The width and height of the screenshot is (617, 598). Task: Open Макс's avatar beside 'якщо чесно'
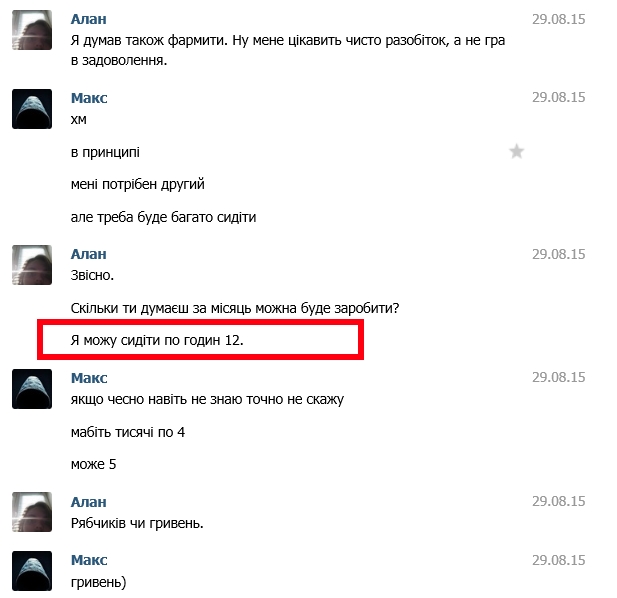point(32,389)
